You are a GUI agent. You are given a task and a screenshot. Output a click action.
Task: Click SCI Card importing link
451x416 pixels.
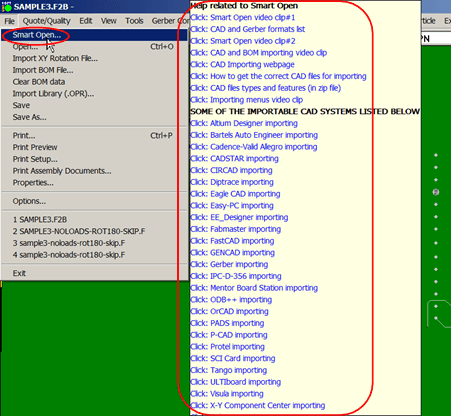click(x=233, y=358)
